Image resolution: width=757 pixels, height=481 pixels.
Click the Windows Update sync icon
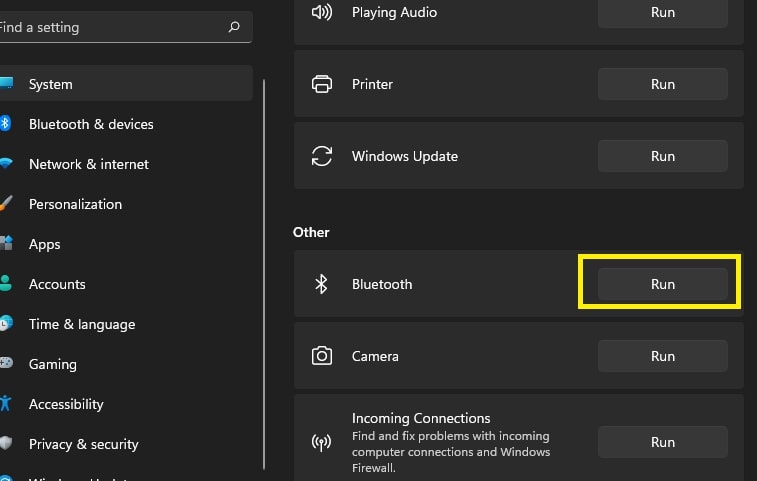coord(322,156)
